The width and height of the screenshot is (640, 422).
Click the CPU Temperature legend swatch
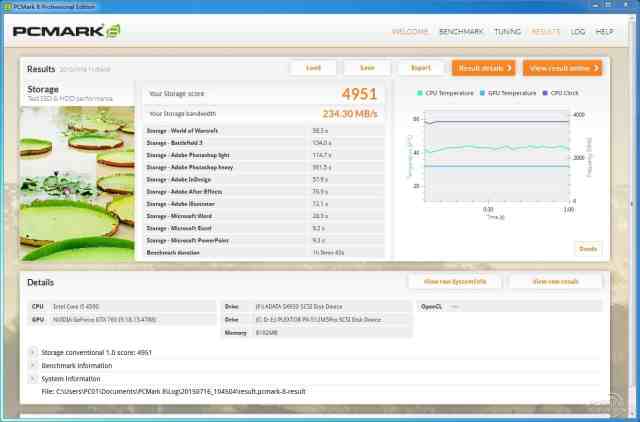coord(420,93)
